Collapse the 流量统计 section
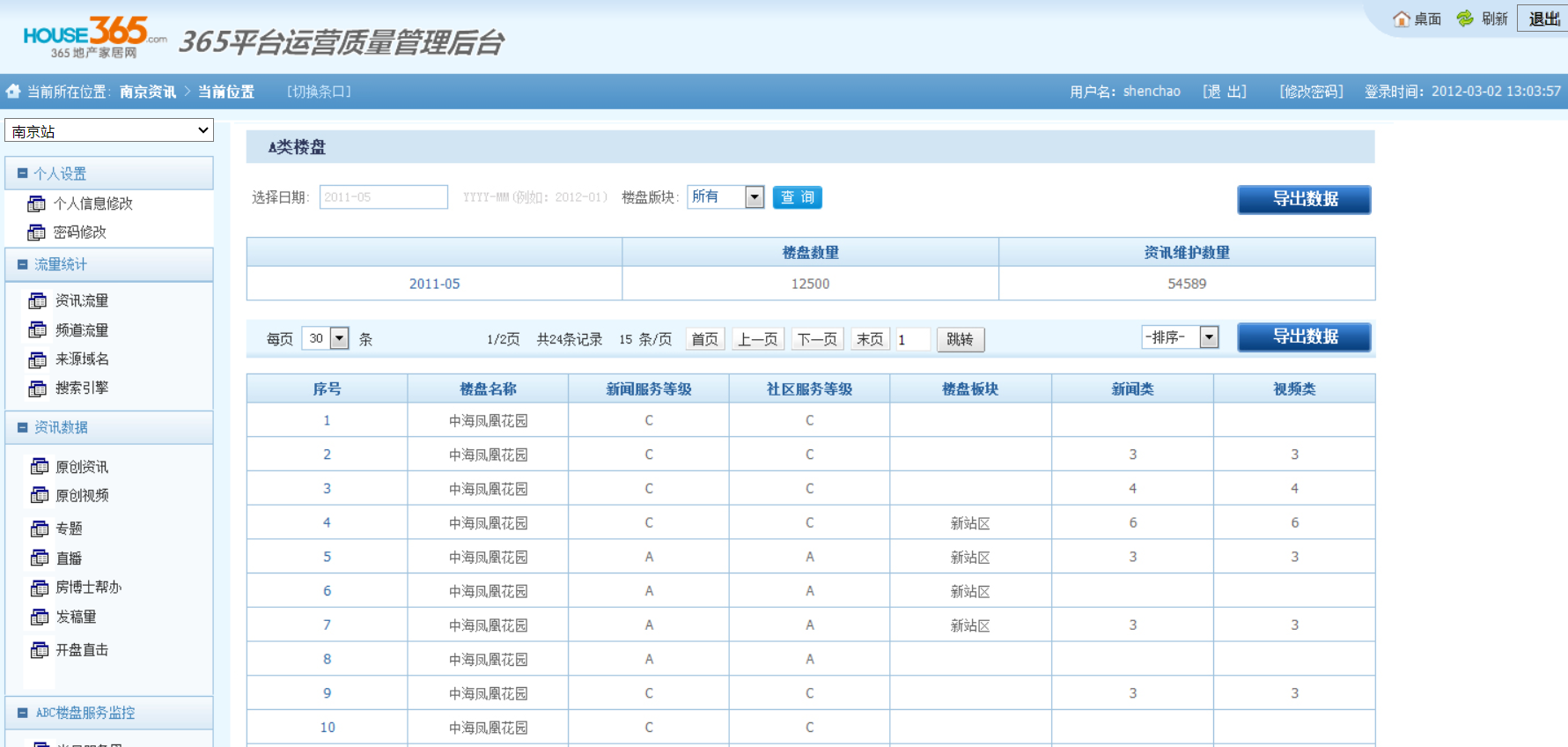 click(23, 264)
